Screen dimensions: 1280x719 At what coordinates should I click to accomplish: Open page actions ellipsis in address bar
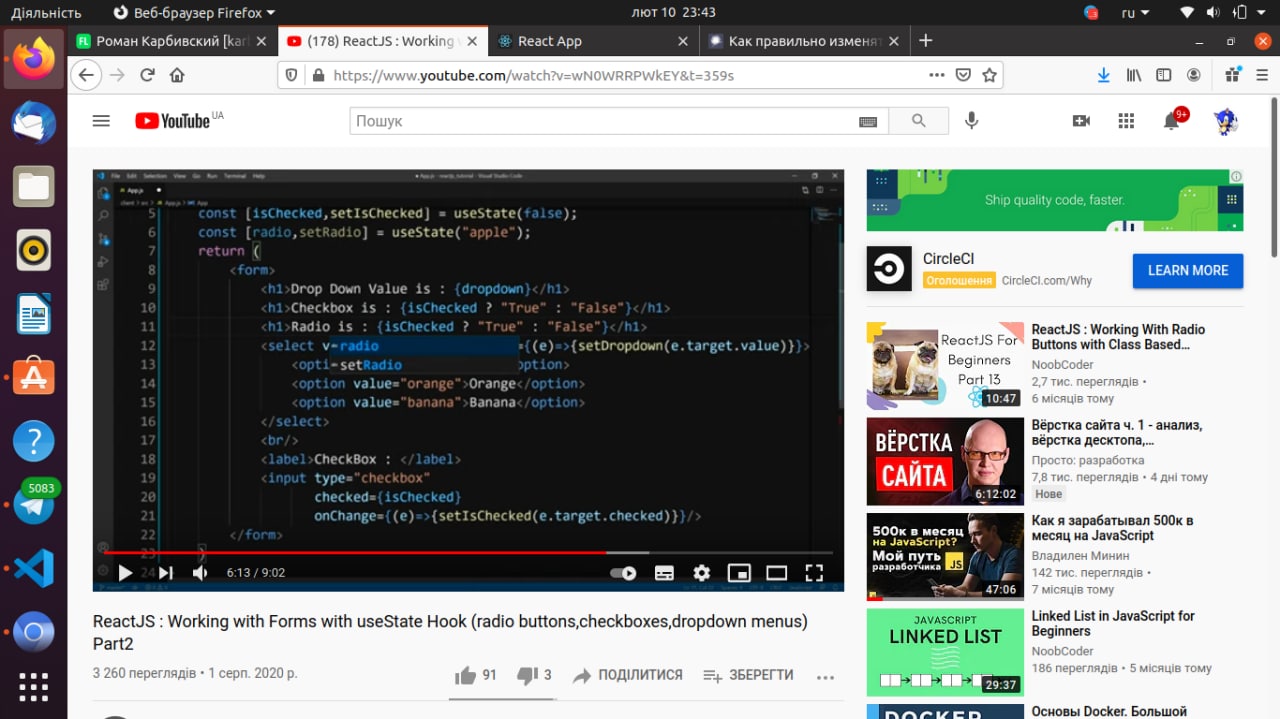(x=936, y=75)
